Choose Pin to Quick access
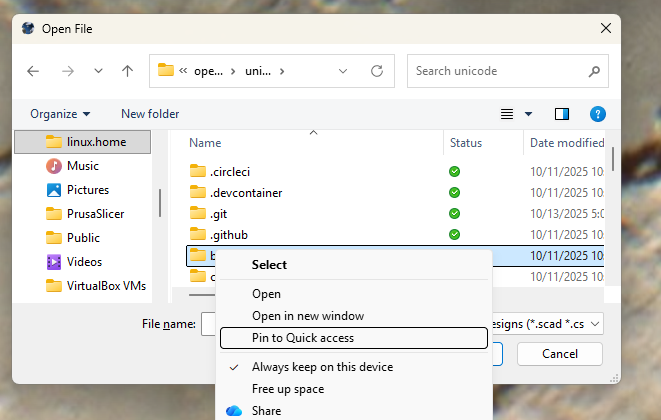The image size is (661, 420). (x=302, y=338)
